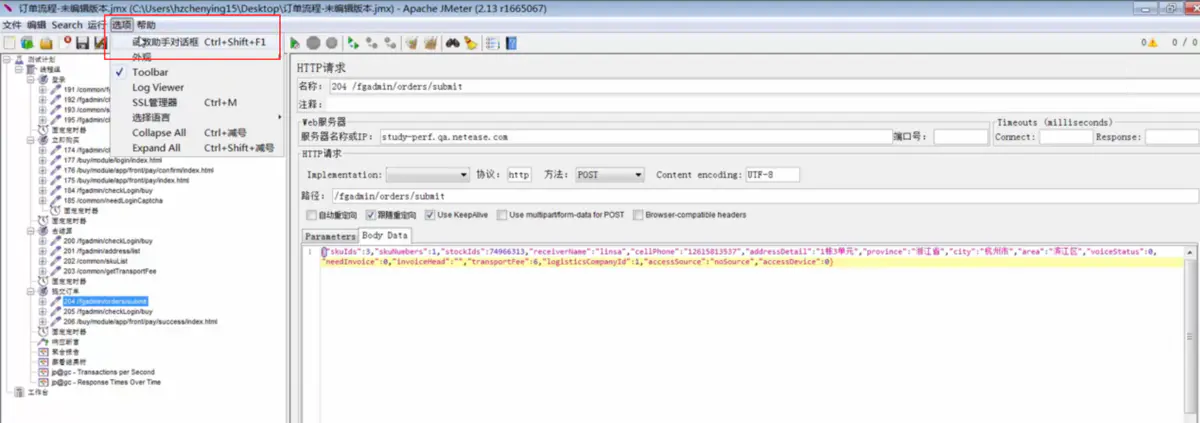Click the Function Helper list toolbar icon
The height and width of the screenshot is (423, 1200).
(491, 43)
